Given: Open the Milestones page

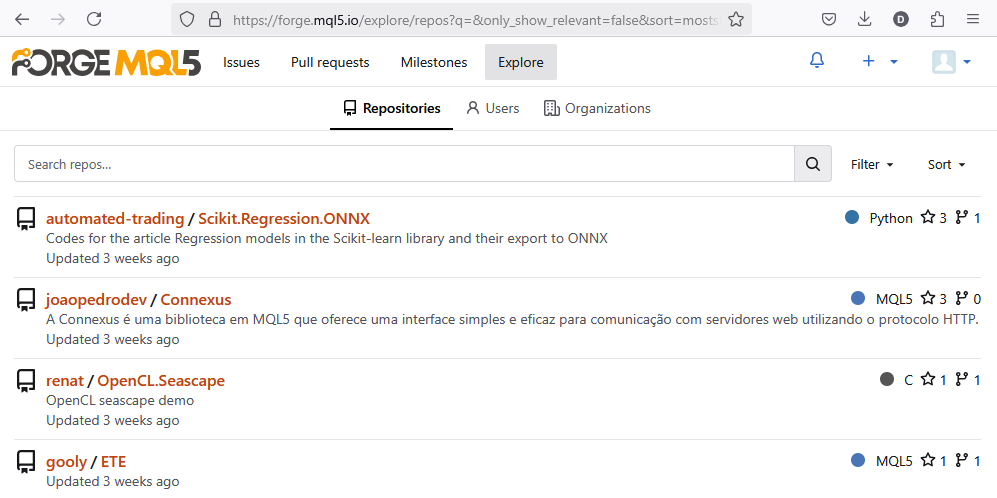Looking at the screenshot, I should [434, 62].
